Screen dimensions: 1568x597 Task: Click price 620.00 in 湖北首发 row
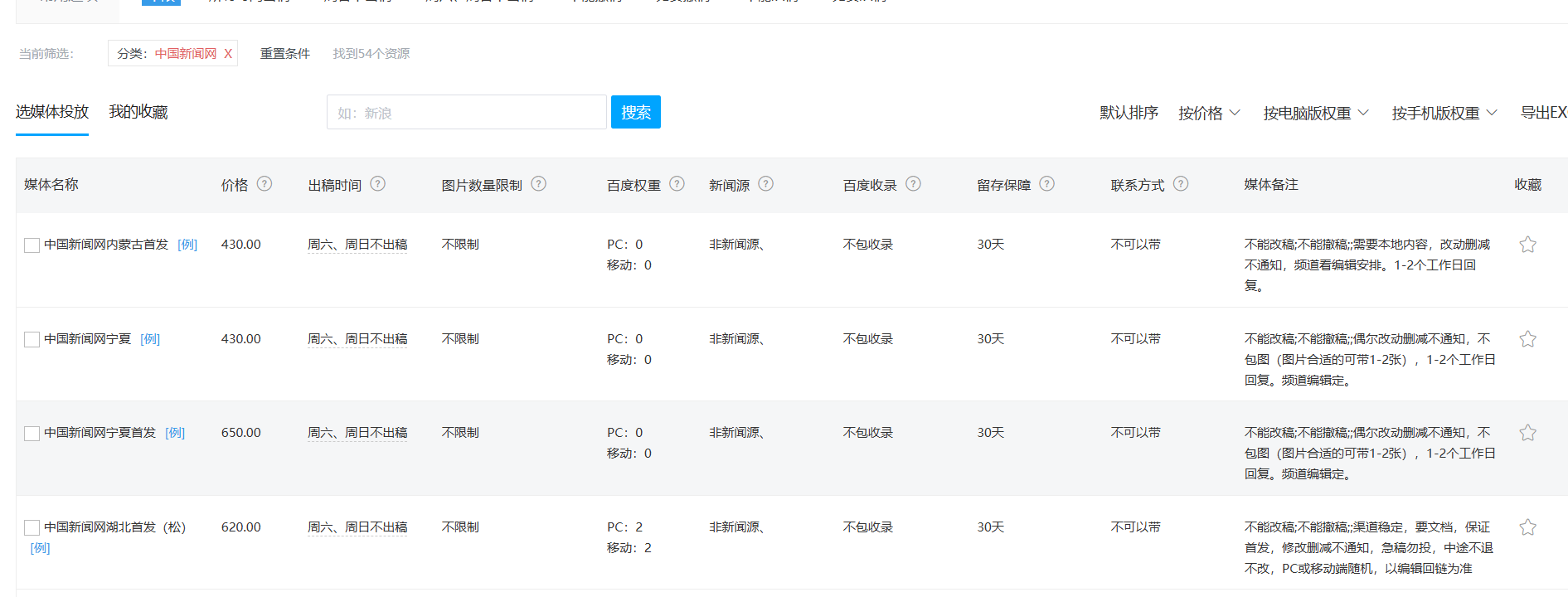(x=241, y=527)
